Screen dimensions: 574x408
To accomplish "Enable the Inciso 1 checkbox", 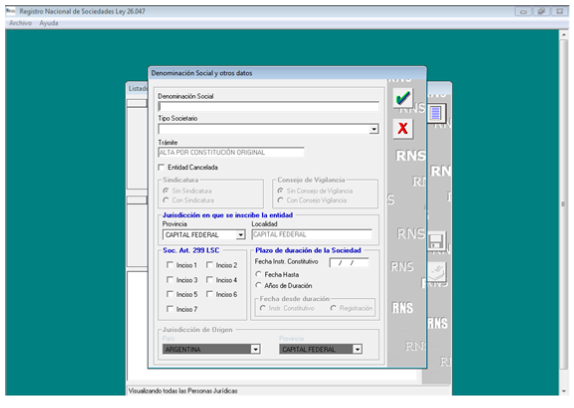I will (x=170, y=265).
